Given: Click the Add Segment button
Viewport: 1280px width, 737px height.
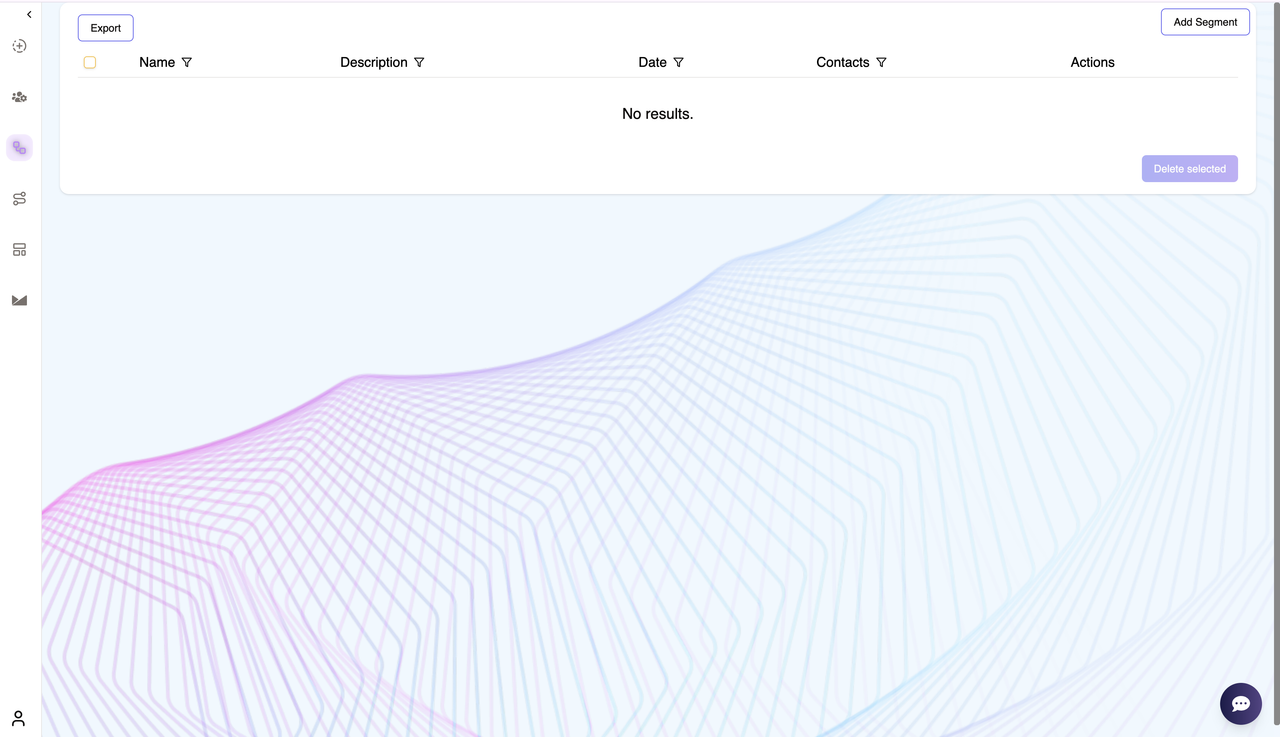Looking at the screenshot, I should (1205, 22).
